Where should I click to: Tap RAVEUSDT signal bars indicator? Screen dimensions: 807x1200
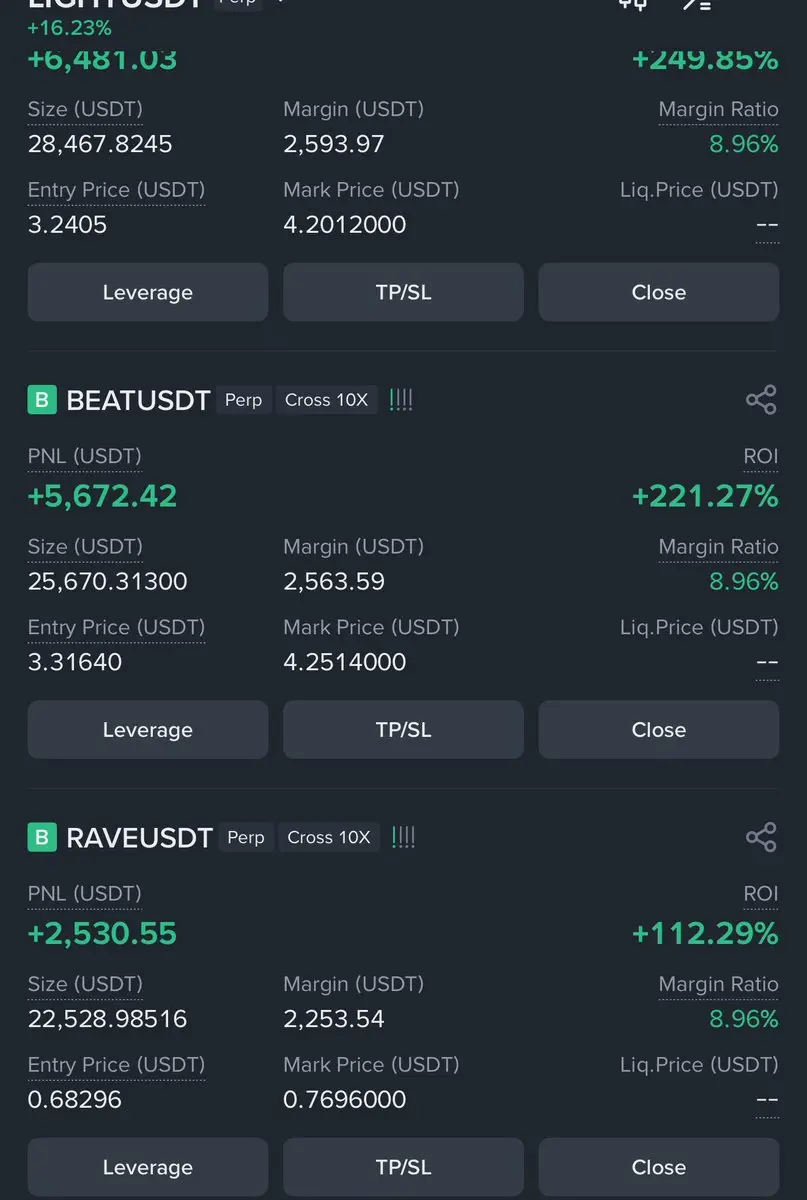pos(403,837)
